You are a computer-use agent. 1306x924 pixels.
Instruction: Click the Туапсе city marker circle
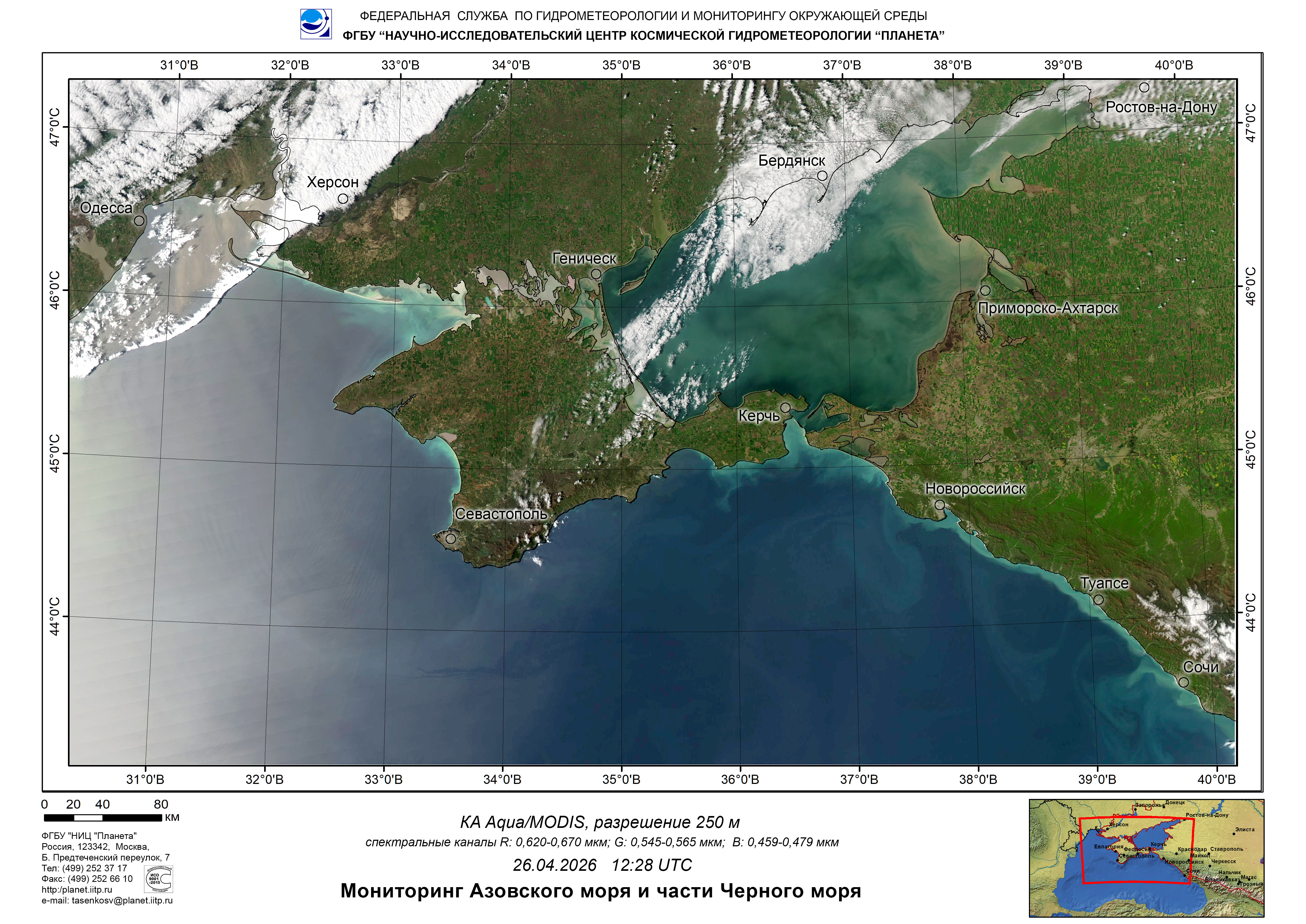[x=1098, y=600]
